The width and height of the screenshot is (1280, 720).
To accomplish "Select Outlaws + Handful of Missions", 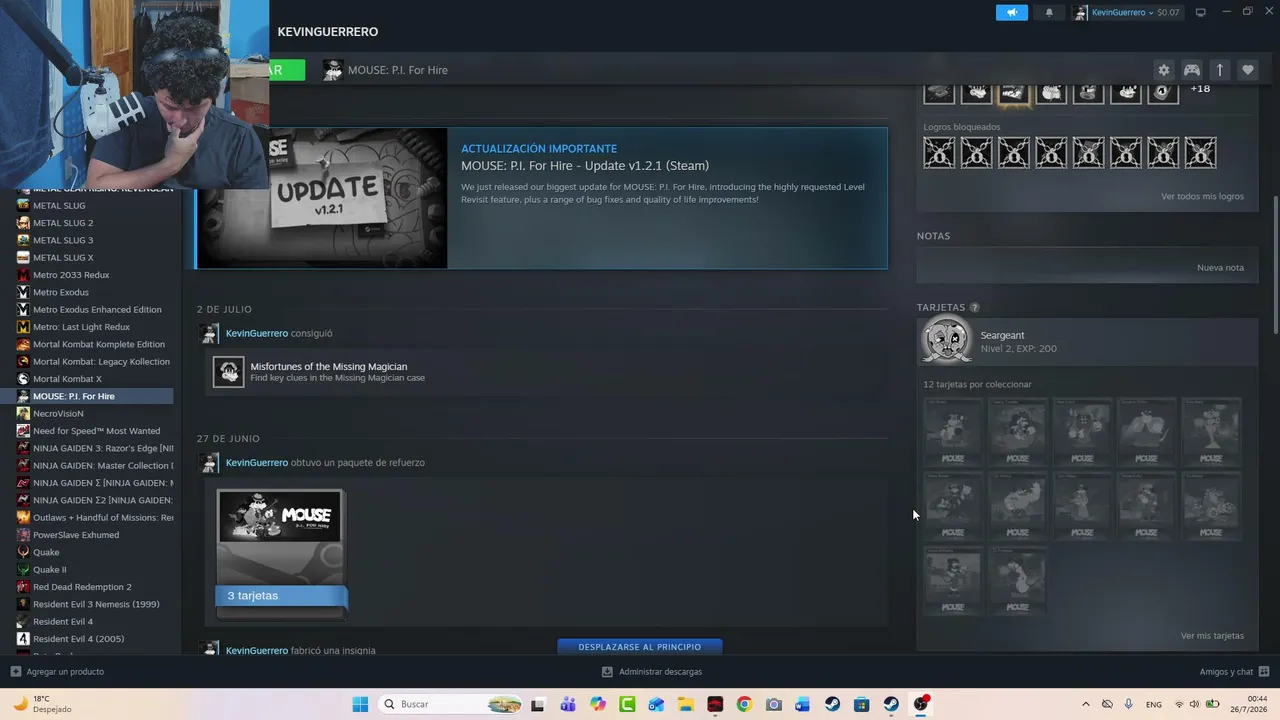I will (103, 517).
